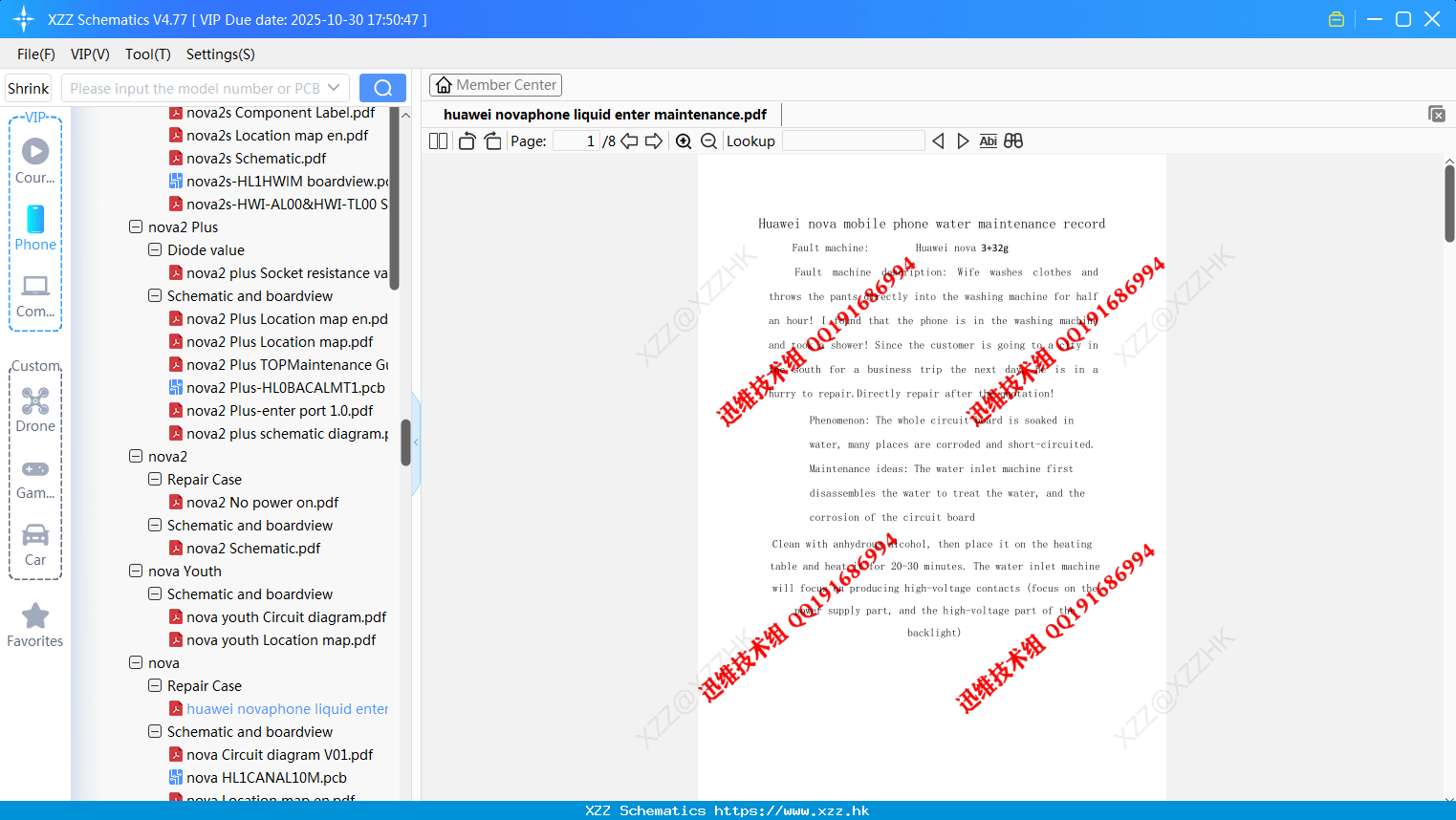Click the binoculars search icon
The height and width of the screenshot is (820, 1456).
coord(1013,141)
